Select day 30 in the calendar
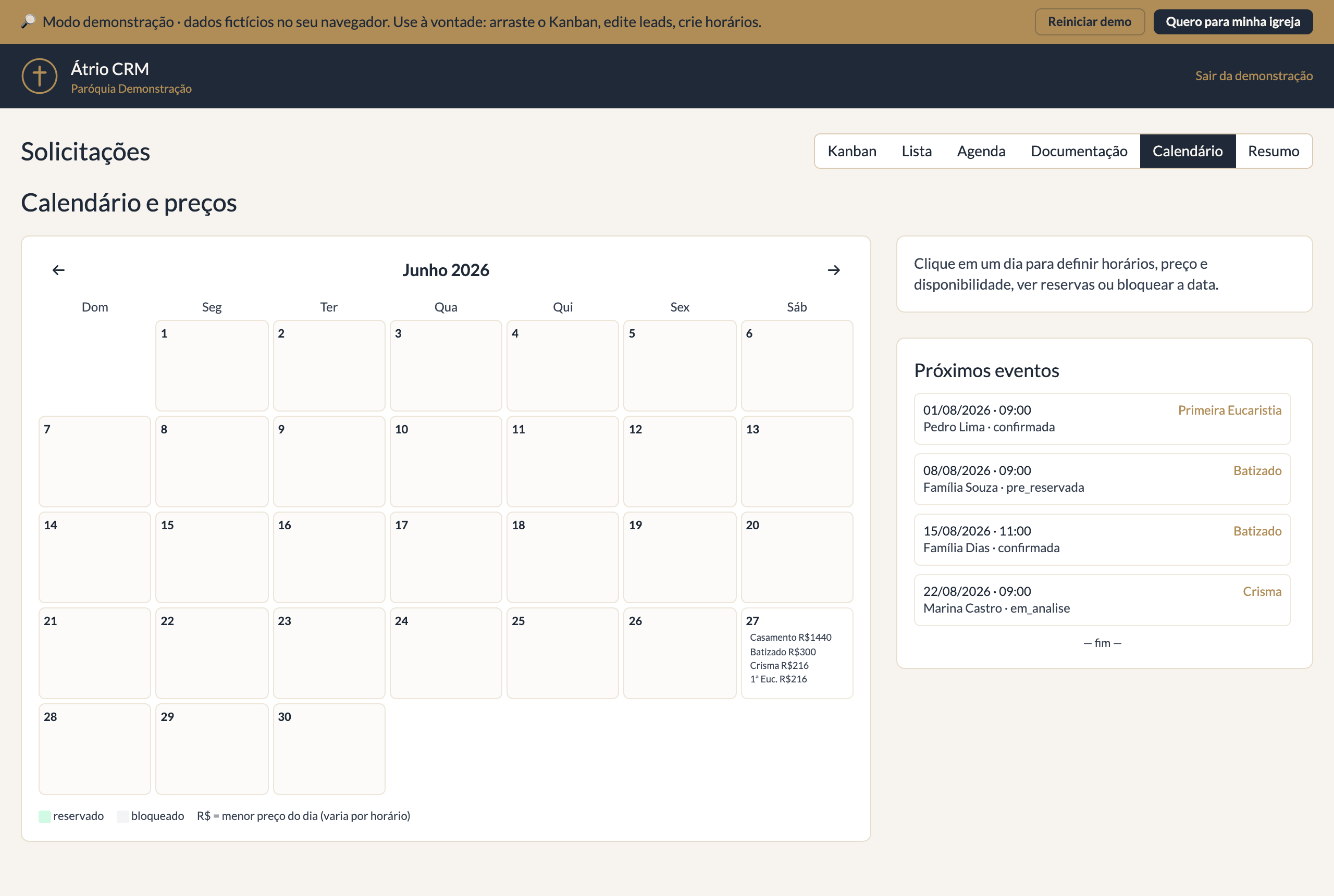The width and height of the screenshot is (1334, 896). point(329,749)
